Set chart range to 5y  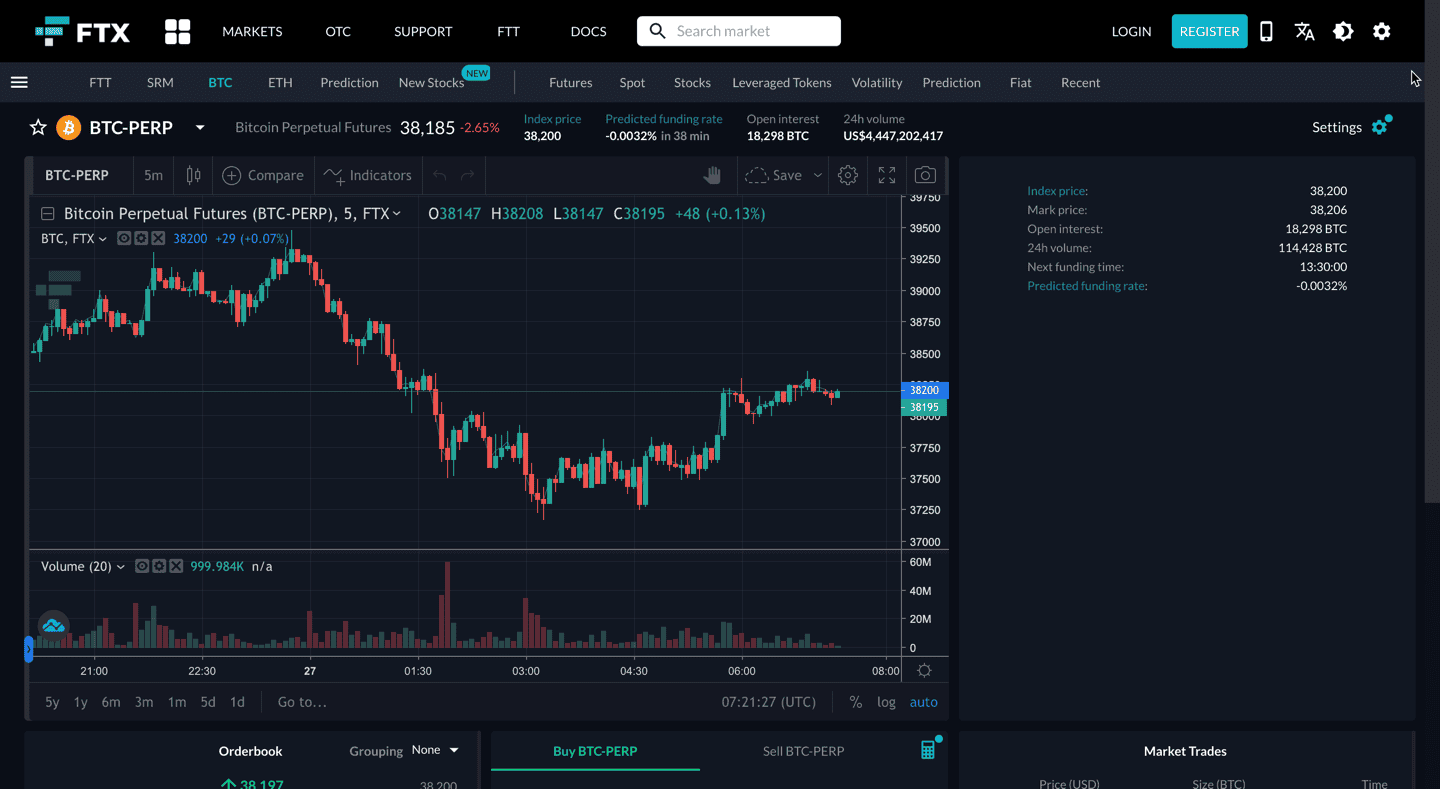(x=52, y=702)
